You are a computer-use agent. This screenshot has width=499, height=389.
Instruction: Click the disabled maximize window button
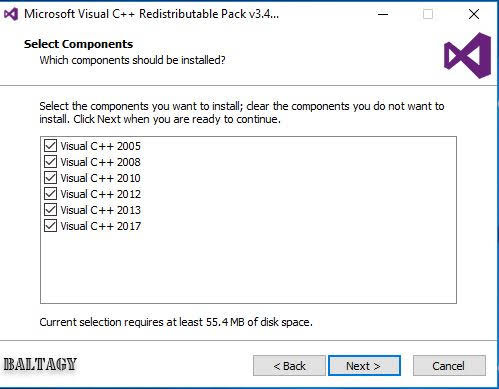(x=428, y=14)
